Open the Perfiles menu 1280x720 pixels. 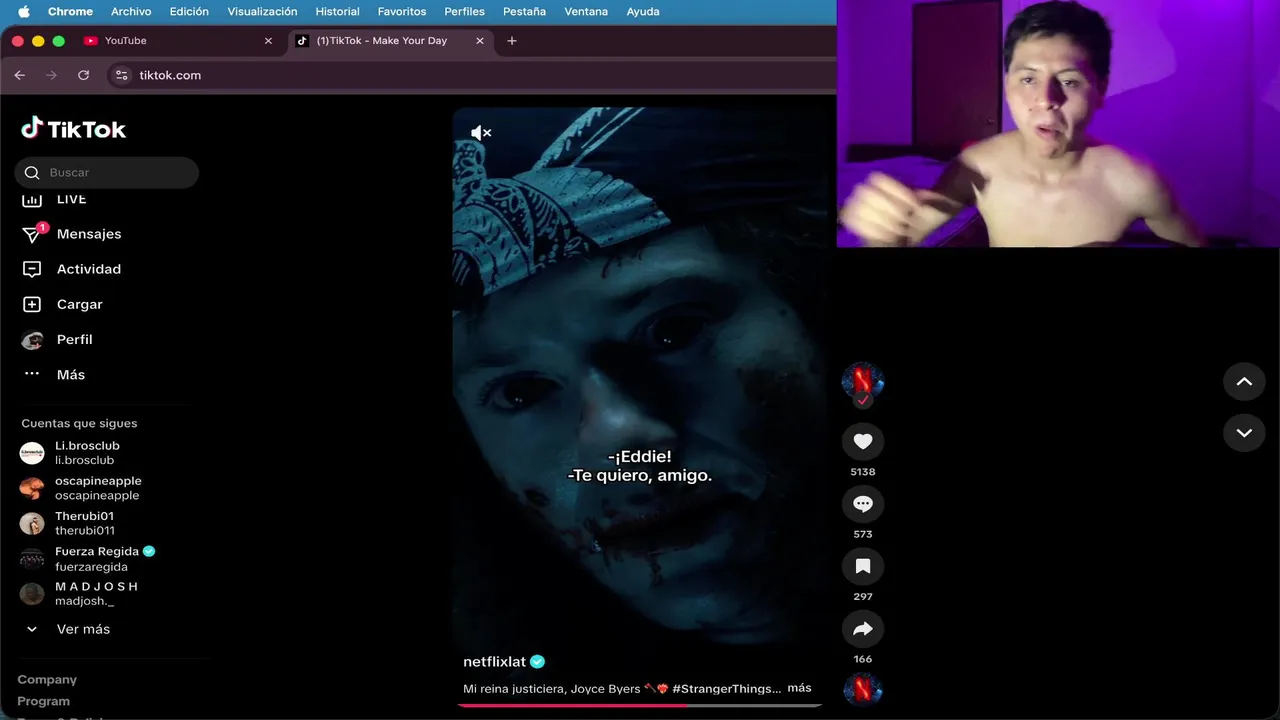(x=464, y=12)
